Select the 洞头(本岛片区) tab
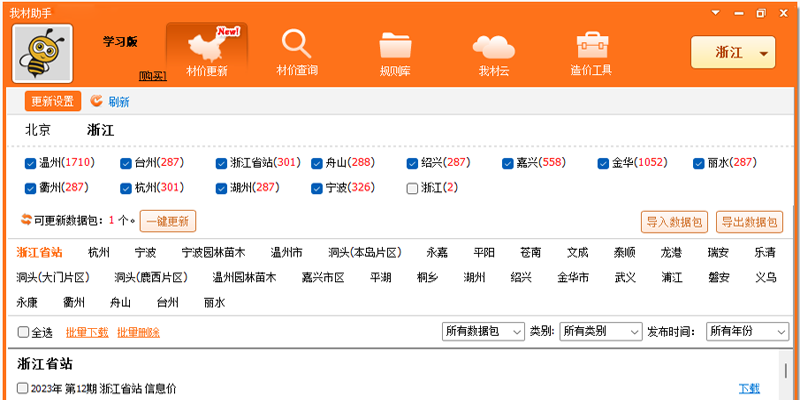This screenshot has width=800, height=400. pyautogui.click(x=365, y=253)
